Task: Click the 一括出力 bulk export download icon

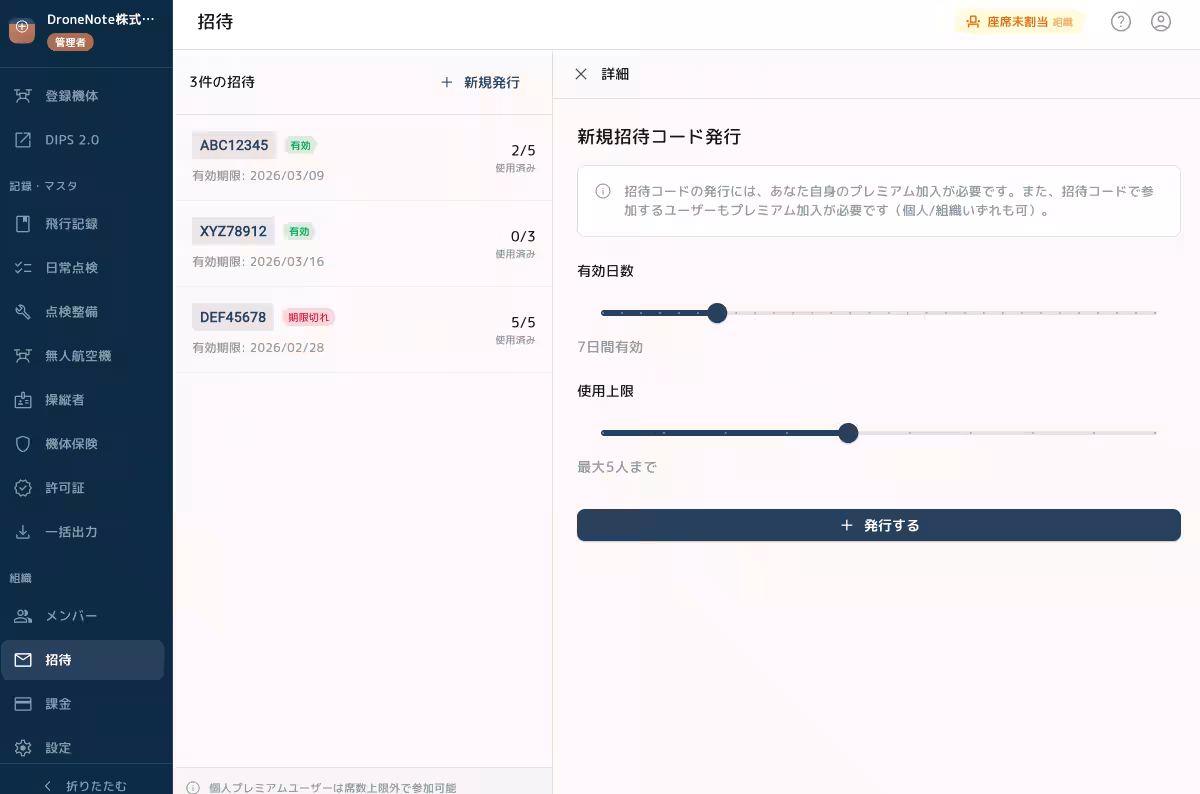Action: [x=23, y=531]
